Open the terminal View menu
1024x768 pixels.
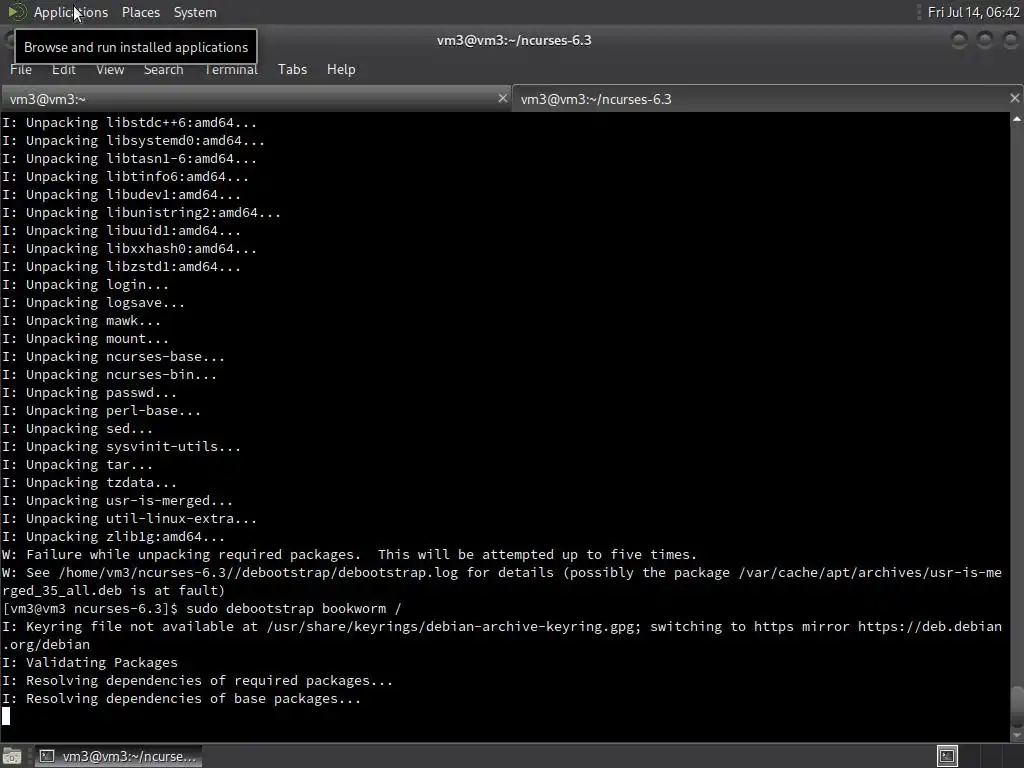click(110, 69)
